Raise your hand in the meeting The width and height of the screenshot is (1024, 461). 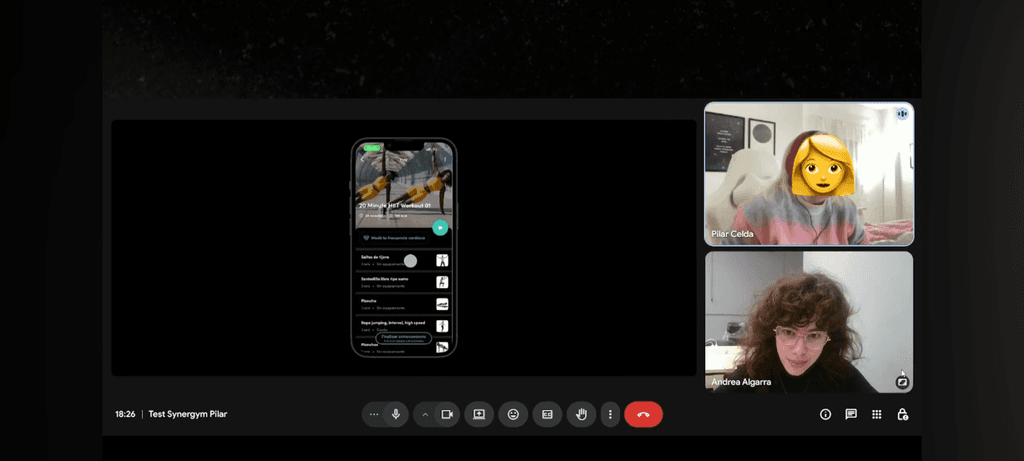pyautogui.click(x=581, y=415)
